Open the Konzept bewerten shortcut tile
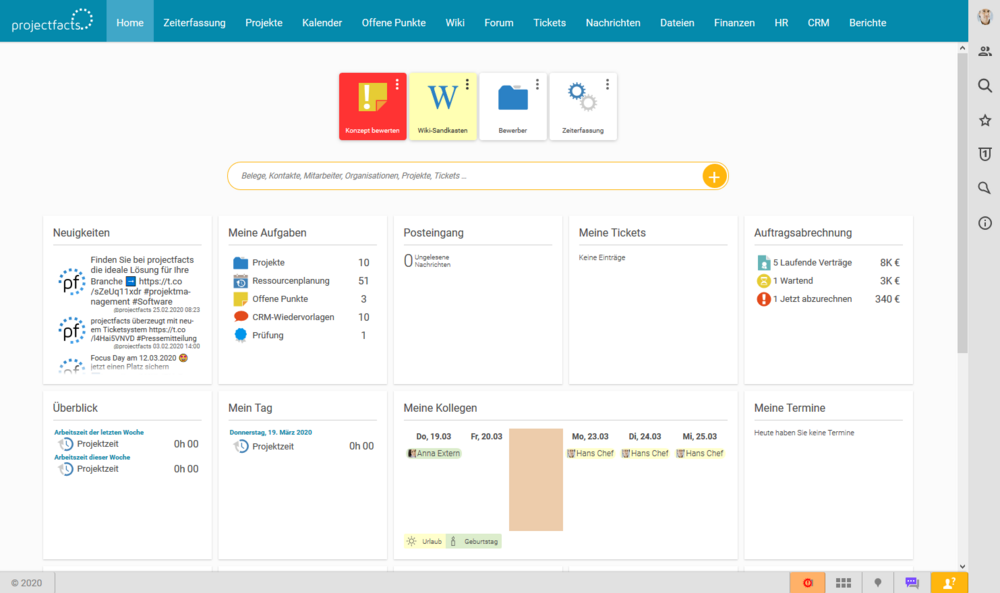Screen dimensions: 1000x593 tap(372, 106)
